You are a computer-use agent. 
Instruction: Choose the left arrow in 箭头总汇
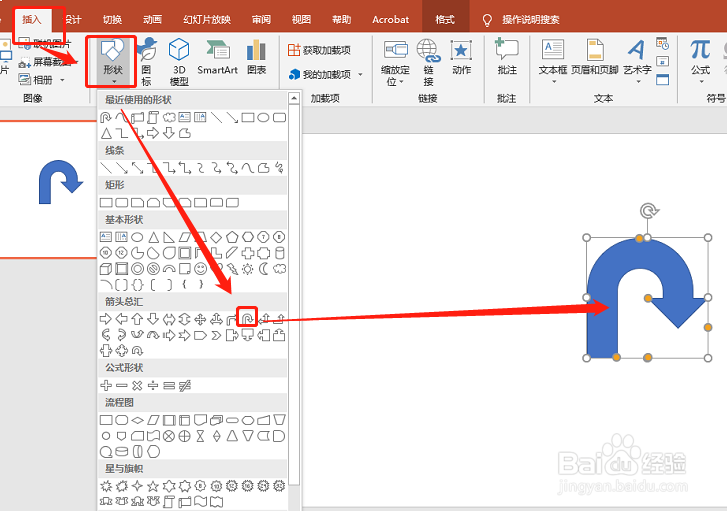[121, 319]
